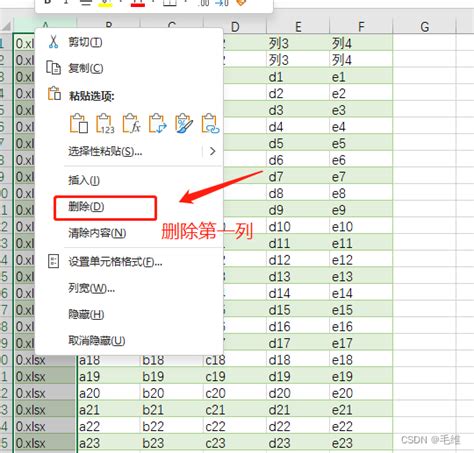Screen dimensions: 474x453
Task: Select the e3 cell
Action: tap(361, 110)
